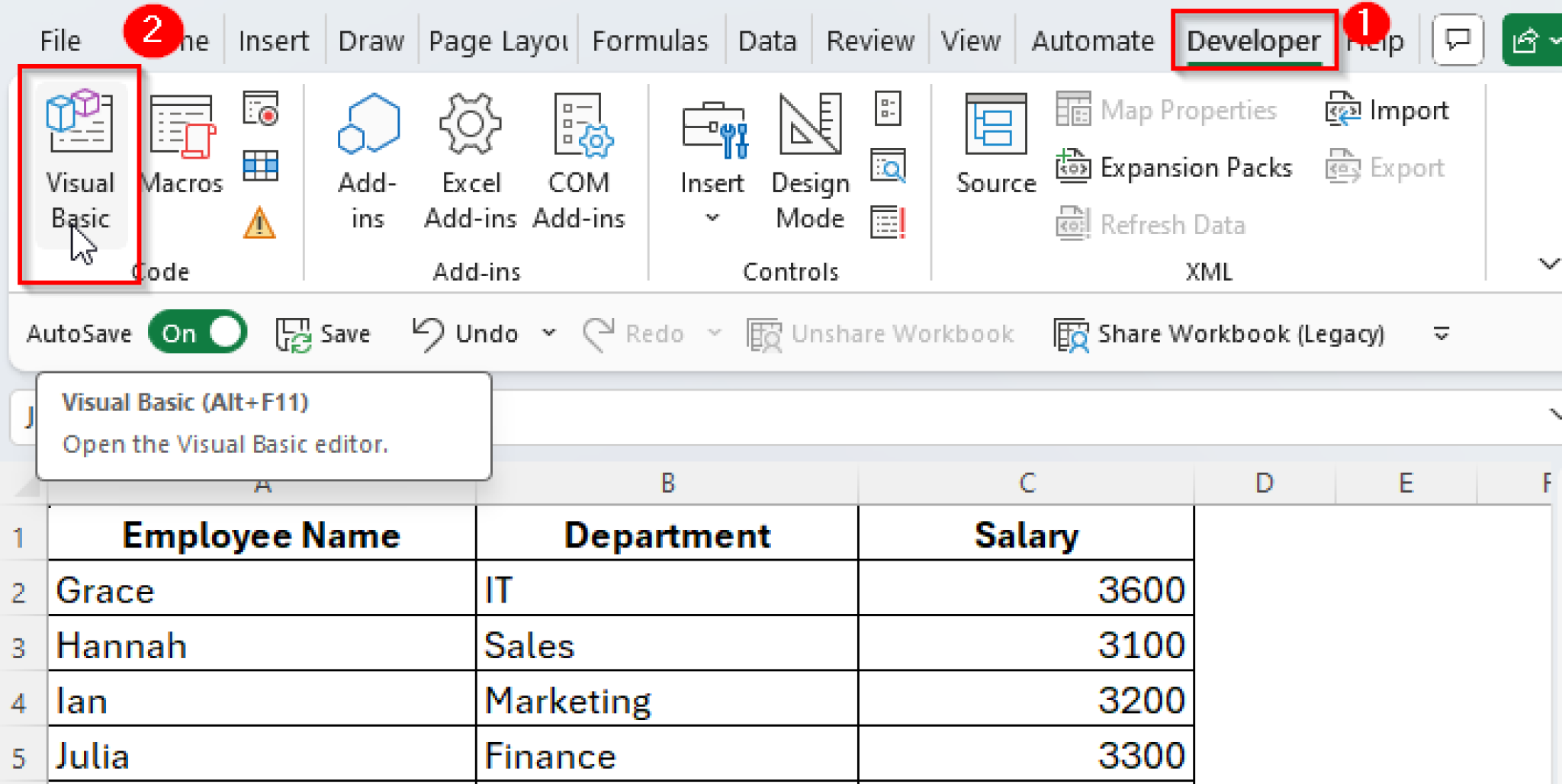
Task: Toggle the Run Dialog control
Action: coord(889,222)
